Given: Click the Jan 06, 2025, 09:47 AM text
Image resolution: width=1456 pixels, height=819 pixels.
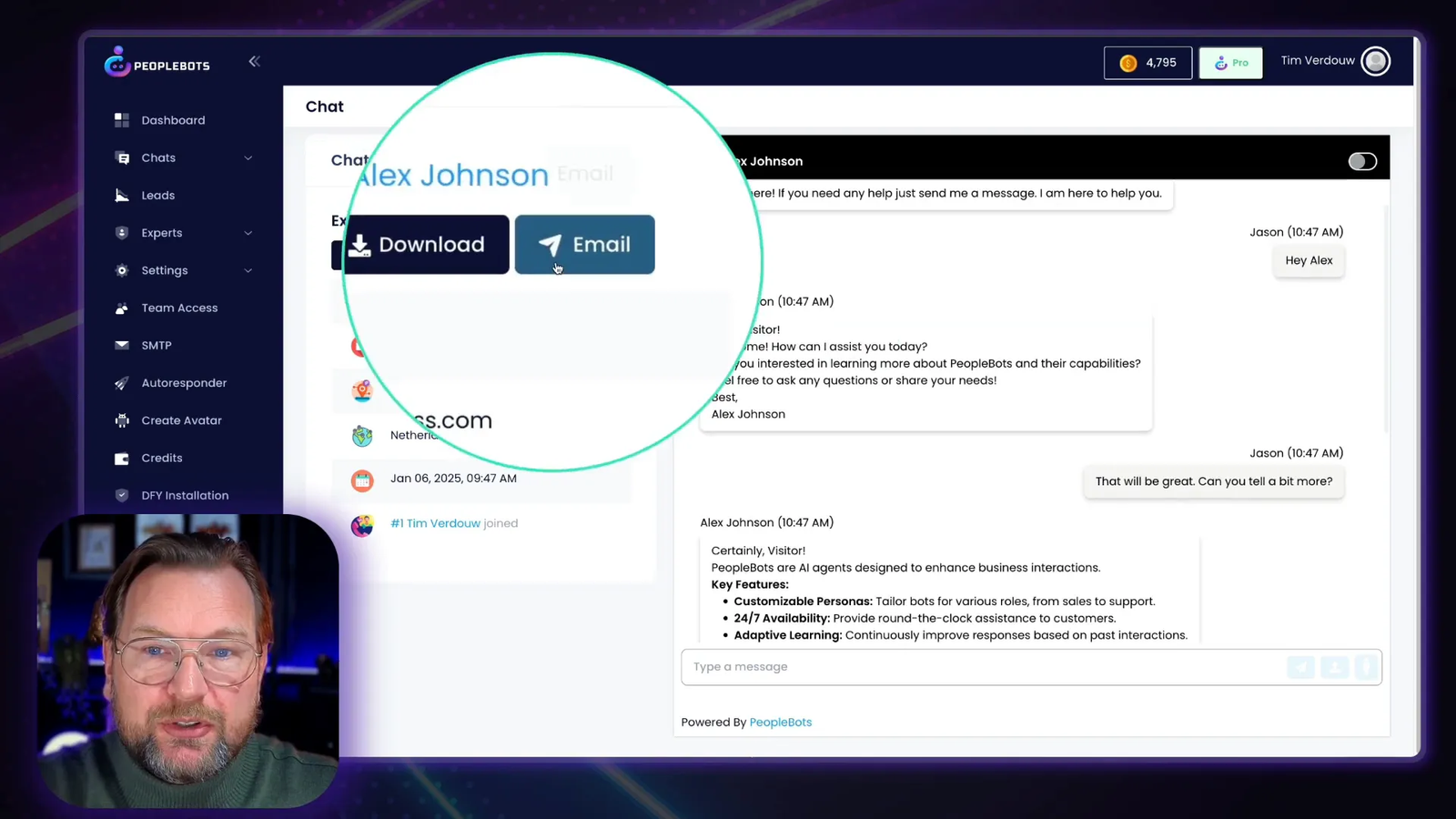Looking at the screenshot, I should (x=453, y=479).
